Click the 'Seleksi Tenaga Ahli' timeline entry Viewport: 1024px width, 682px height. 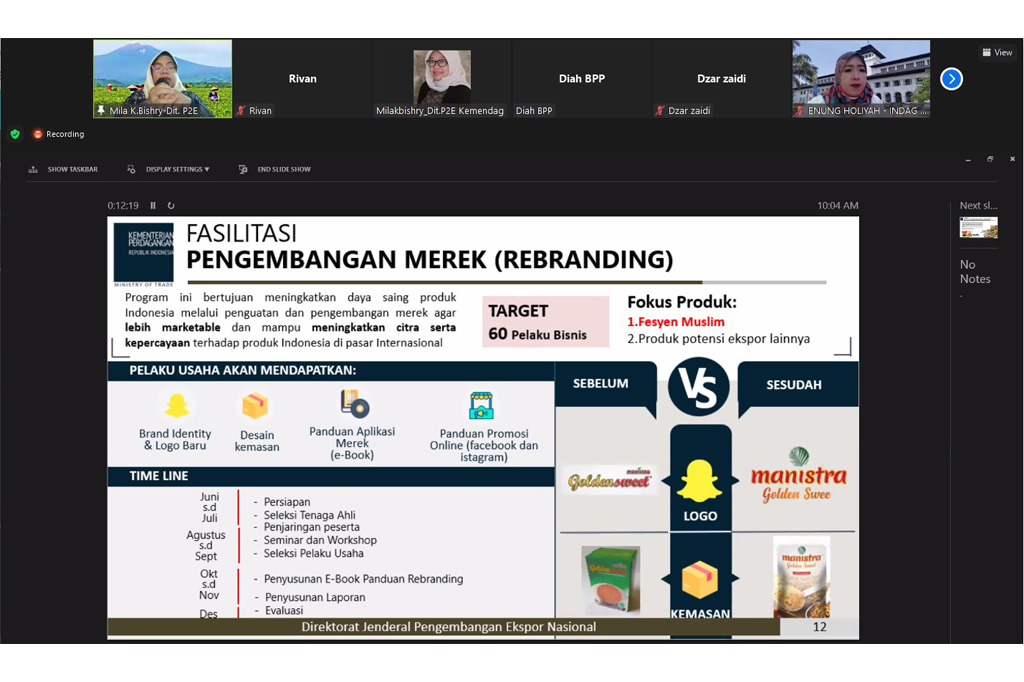(x=310, y=515)
